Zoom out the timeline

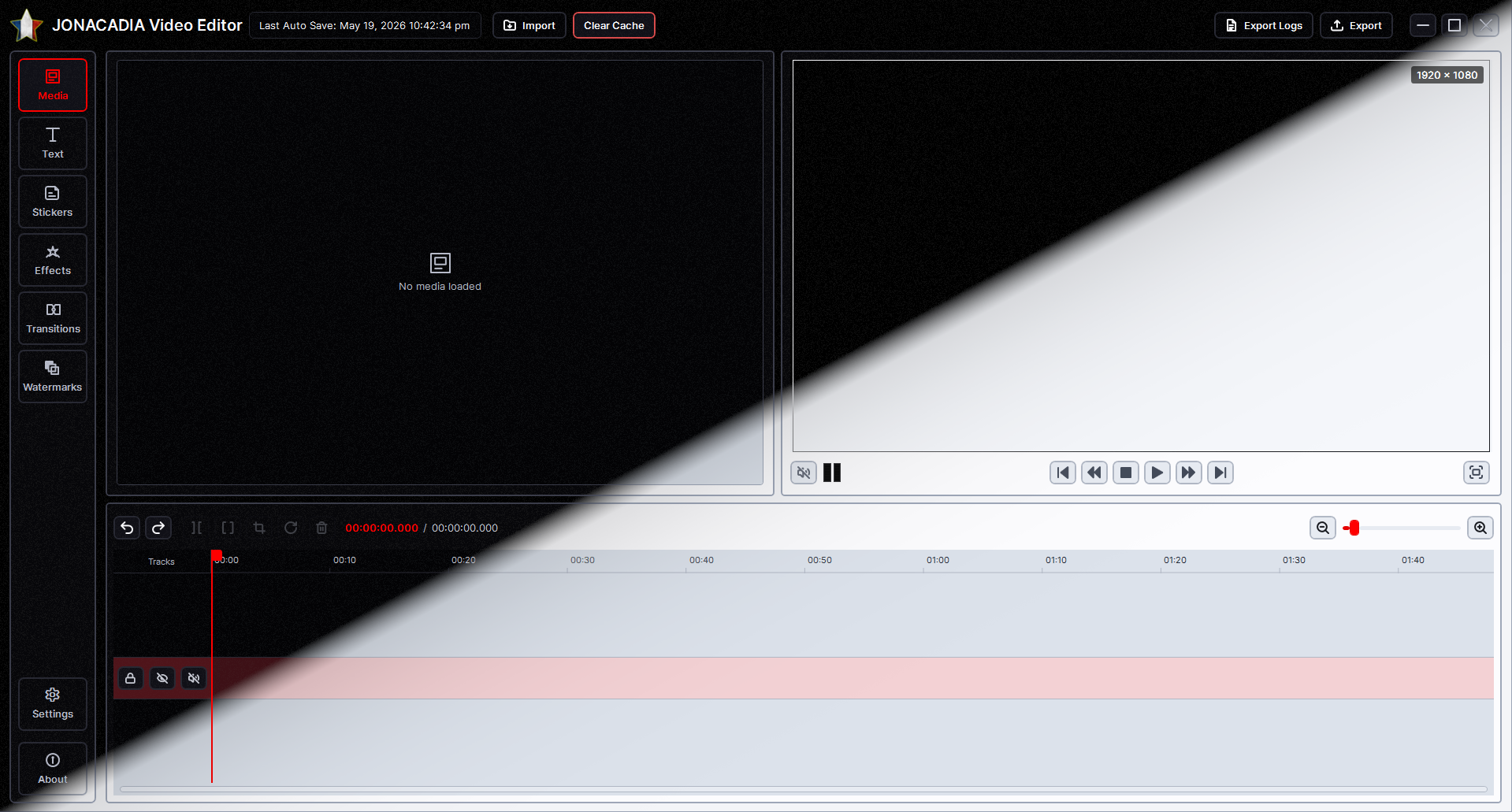(x=1323, y=528)
